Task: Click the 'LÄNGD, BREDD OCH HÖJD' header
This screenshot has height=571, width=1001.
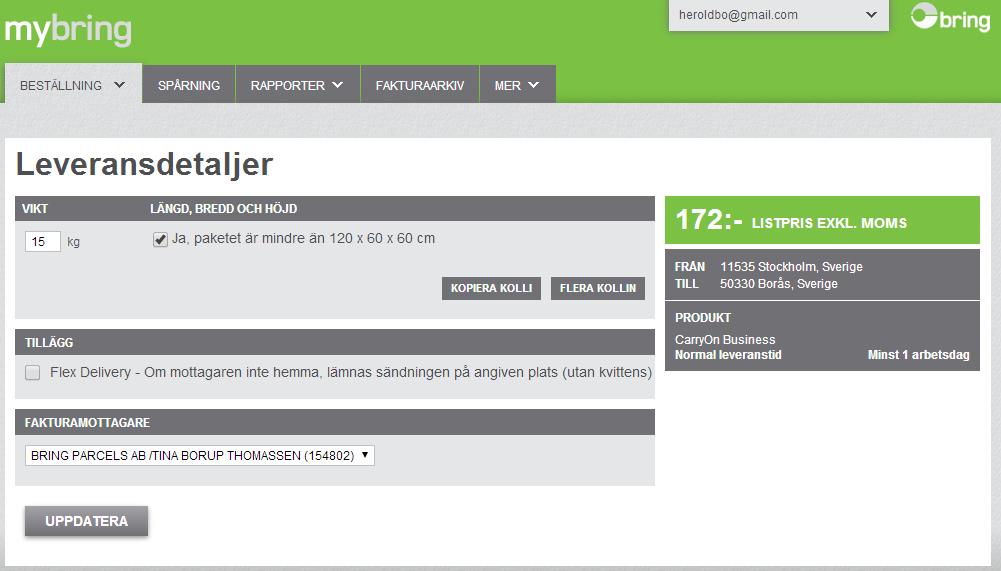Action: tap(223, 209)
